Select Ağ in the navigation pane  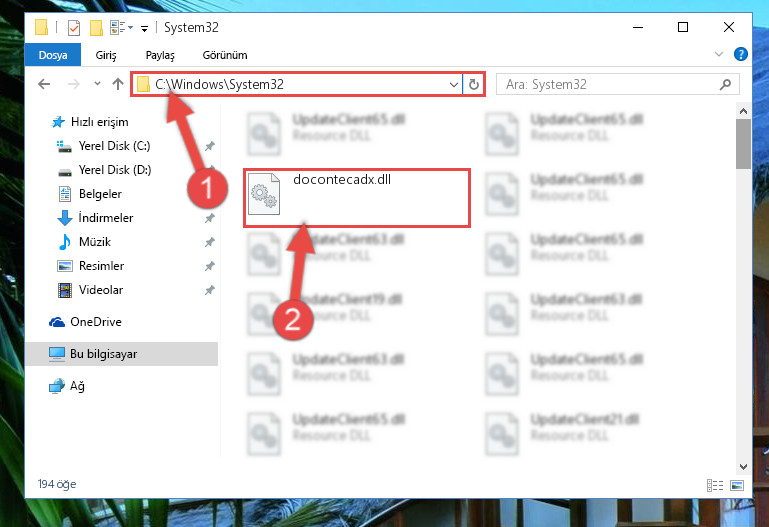[67, 386]
